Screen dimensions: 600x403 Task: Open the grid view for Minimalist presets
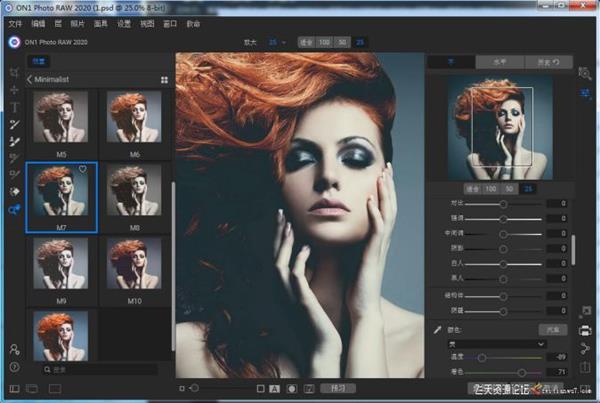[164, 79]
